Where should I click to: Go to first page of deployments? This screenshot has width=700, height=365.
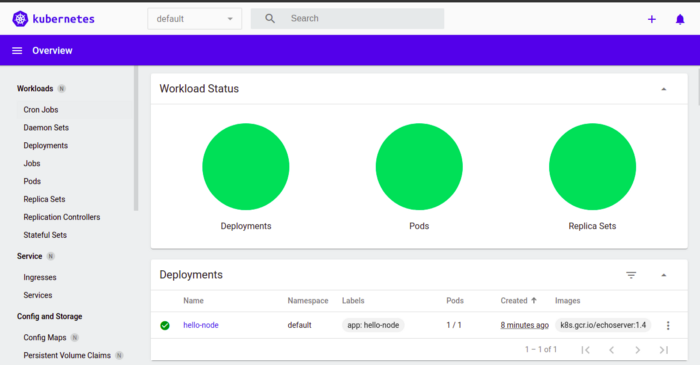[585, 350]
